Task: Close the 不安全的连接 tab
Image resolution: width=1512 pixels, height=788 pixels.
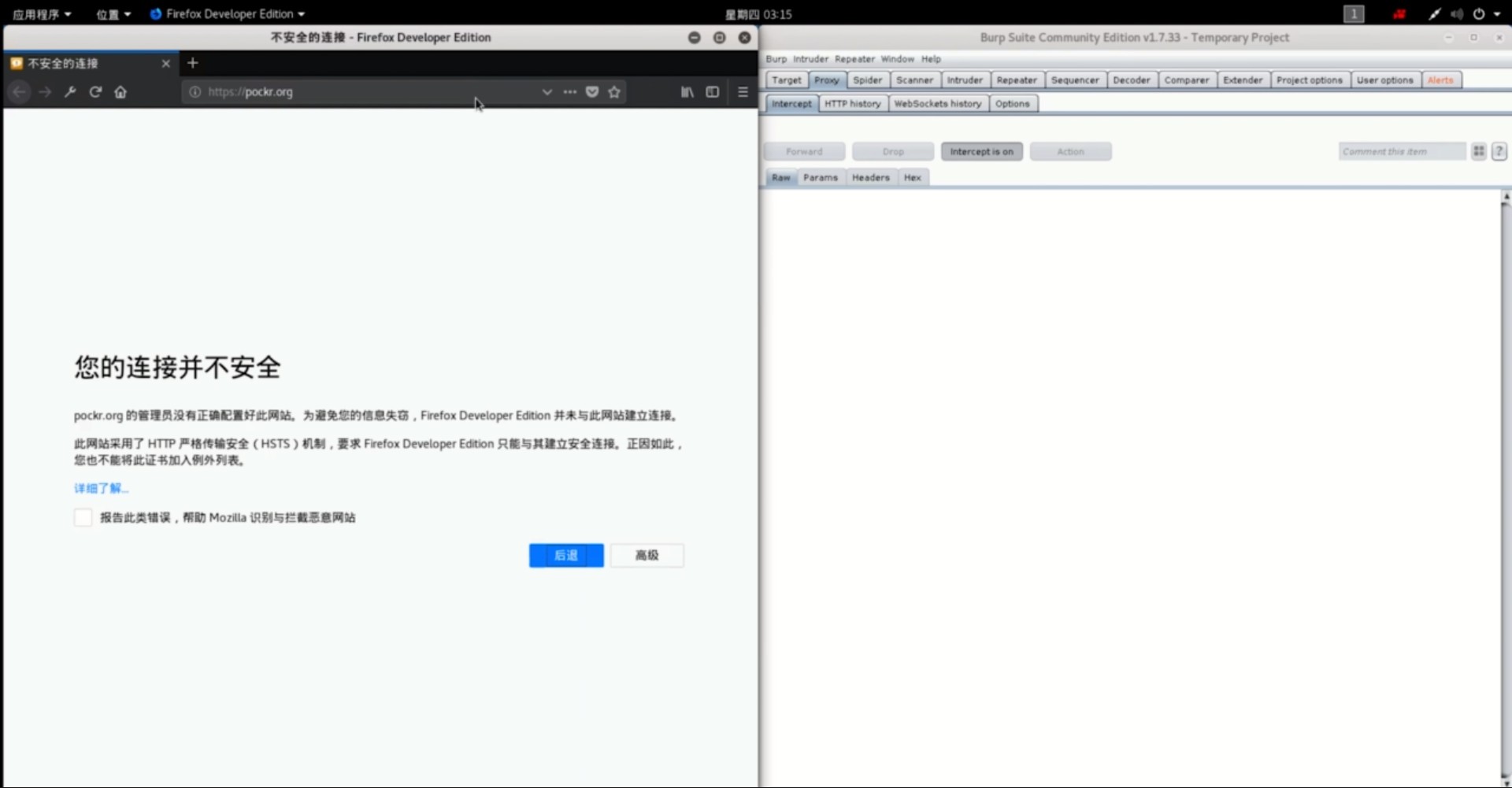Action: [x=165, y=64]
